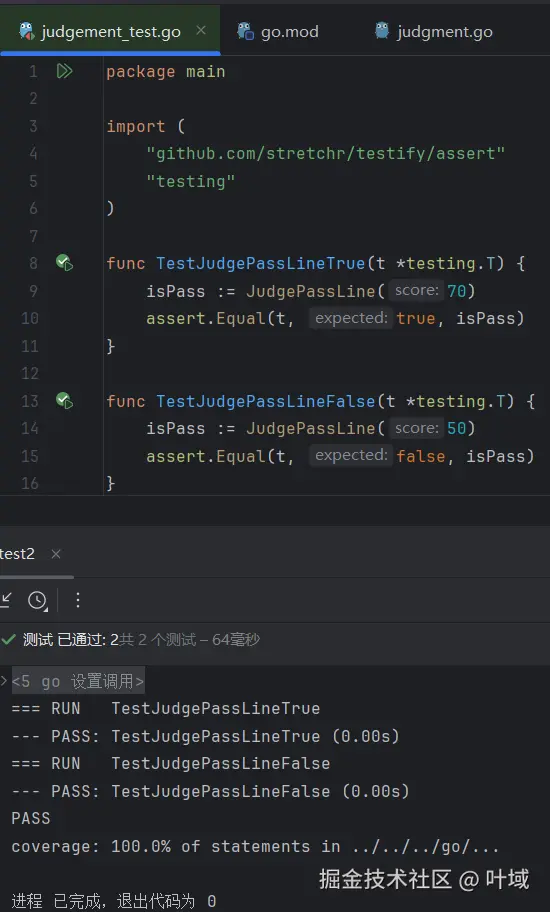Viewport: 550px width, 912px height.
Task: Click the testify/assert import string
Action: (x=326, y=154)
